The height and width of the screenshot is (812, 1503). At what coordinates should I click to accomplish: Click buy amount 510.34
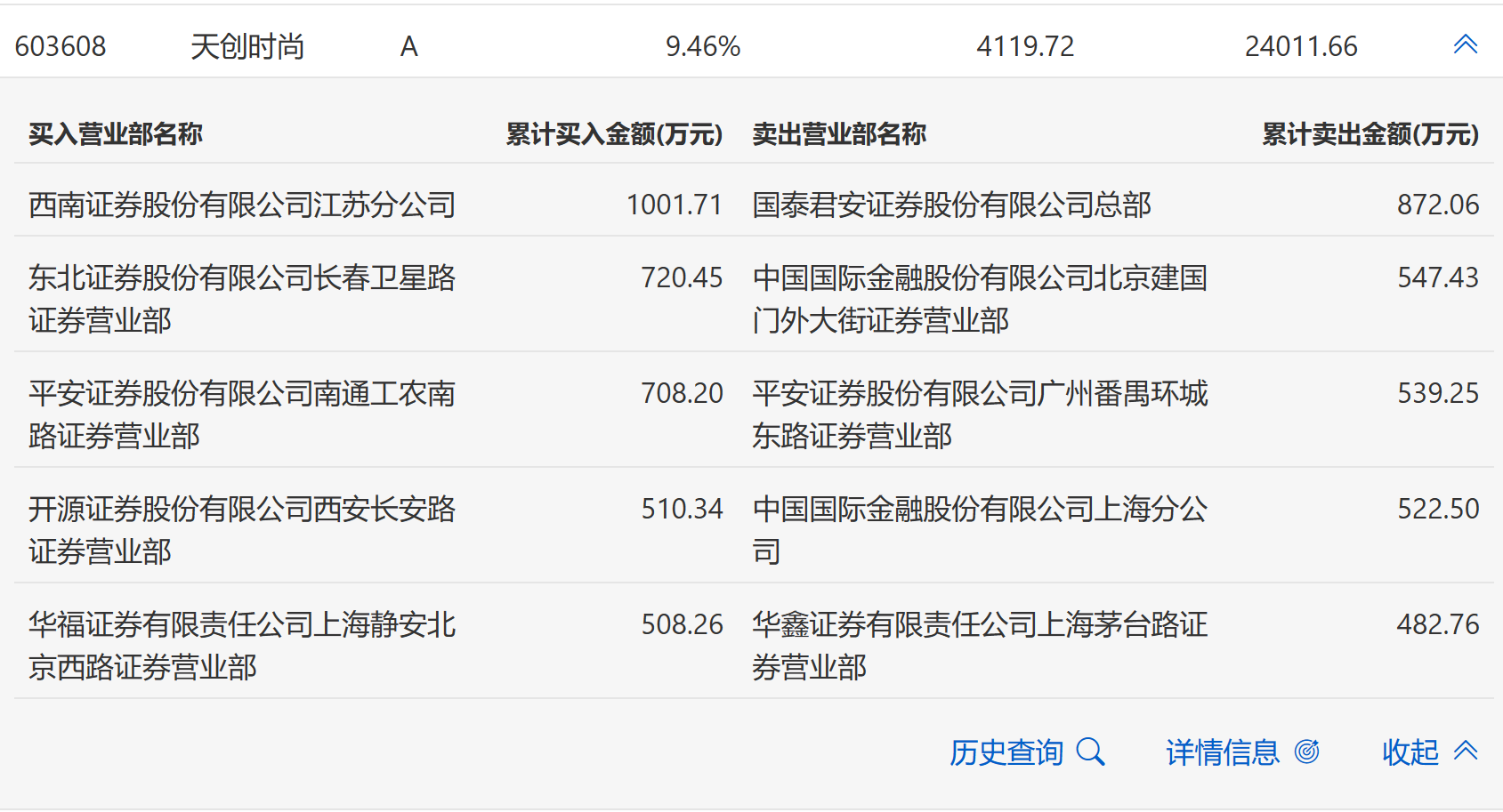coord(683,509)
